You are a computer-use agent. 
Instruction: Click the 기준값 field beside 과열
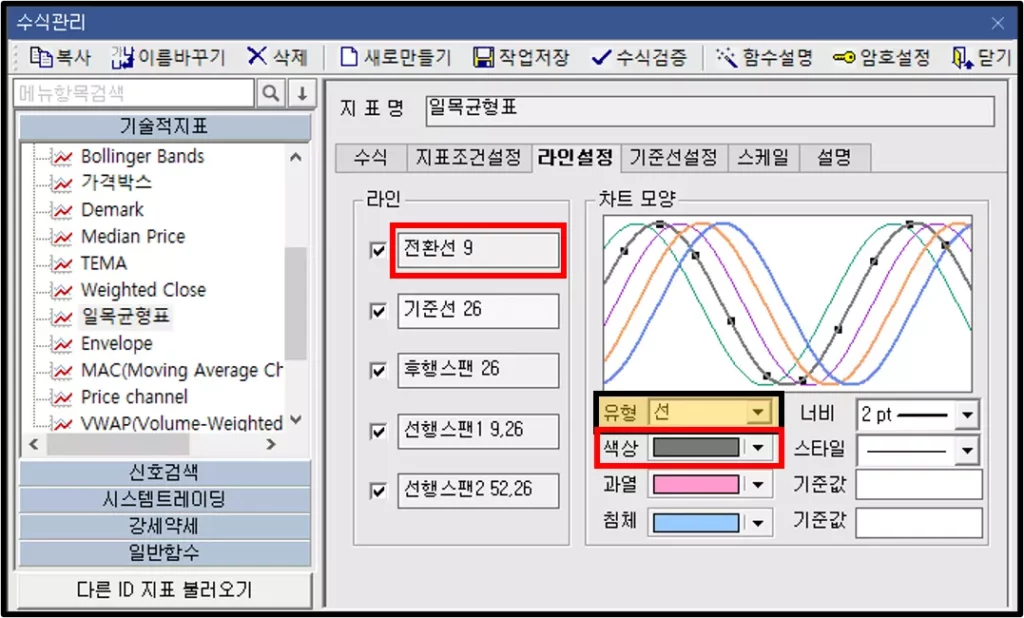[x=919, y=485]
